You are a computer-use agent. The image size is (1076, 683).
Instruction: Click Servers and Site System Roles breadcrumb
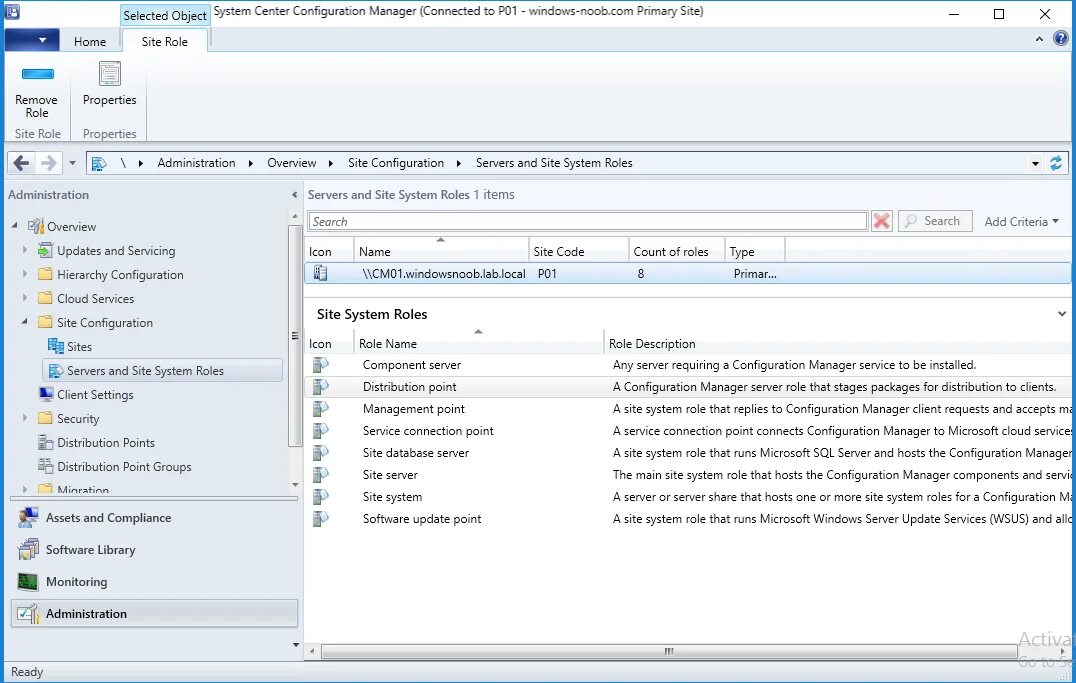554,163
